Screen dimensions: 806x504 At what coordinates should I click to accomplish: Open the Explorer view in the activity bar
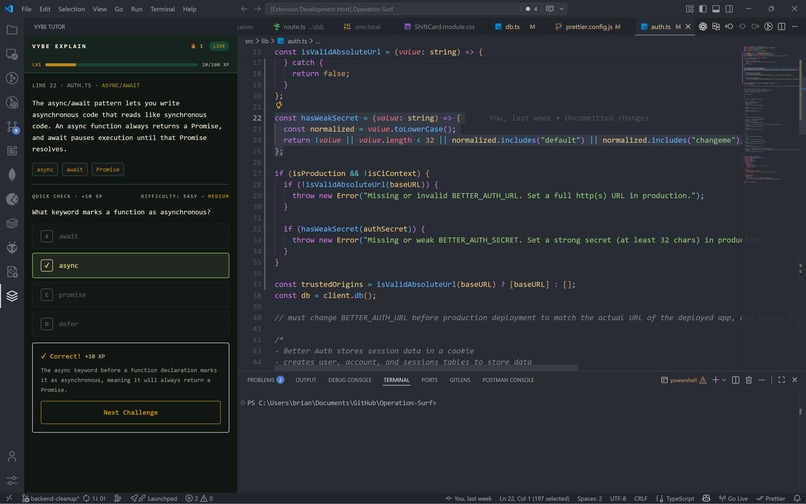(12, 30)
